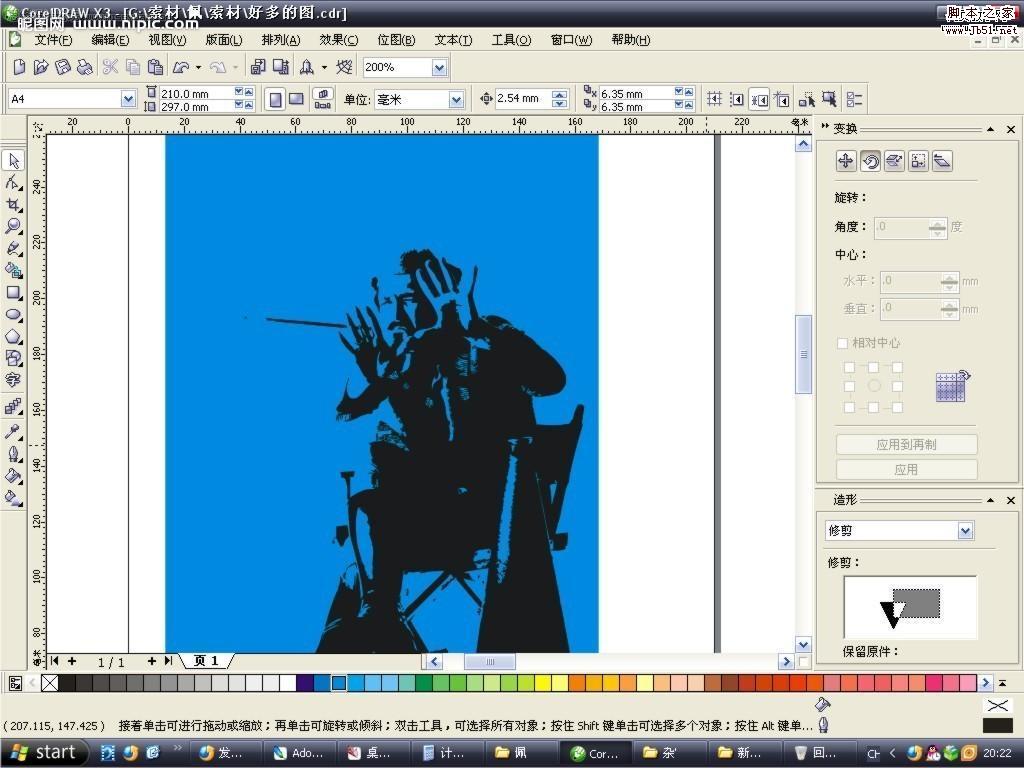Viewport: 1024px width, 768px height.
Task: Choose center anchor radio point
Action: click(x=874, y=387)
